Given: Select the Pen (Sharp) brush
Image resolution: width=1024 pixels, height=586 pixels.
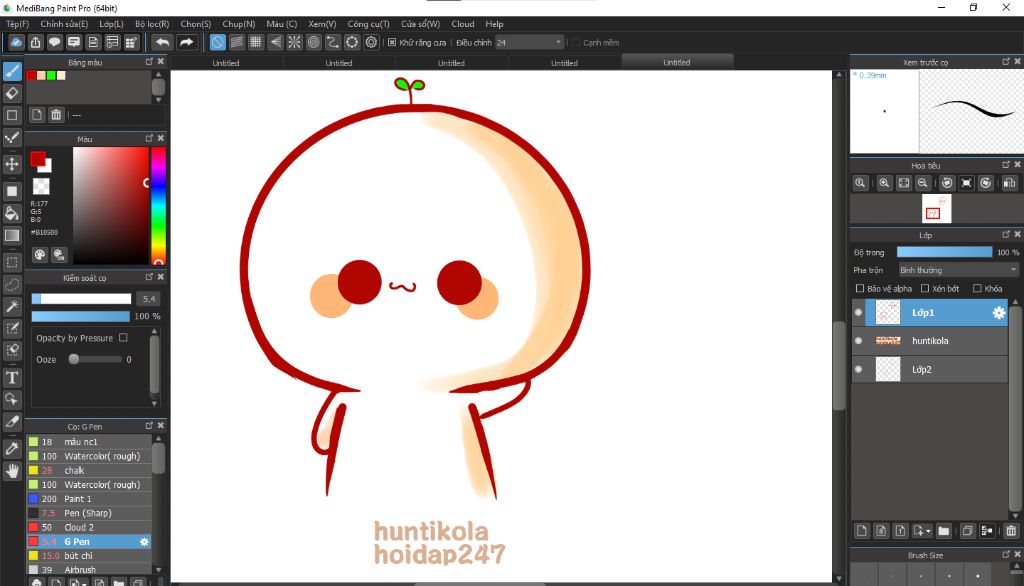Looking at the screenshot, I should click(x=89, y=513).
